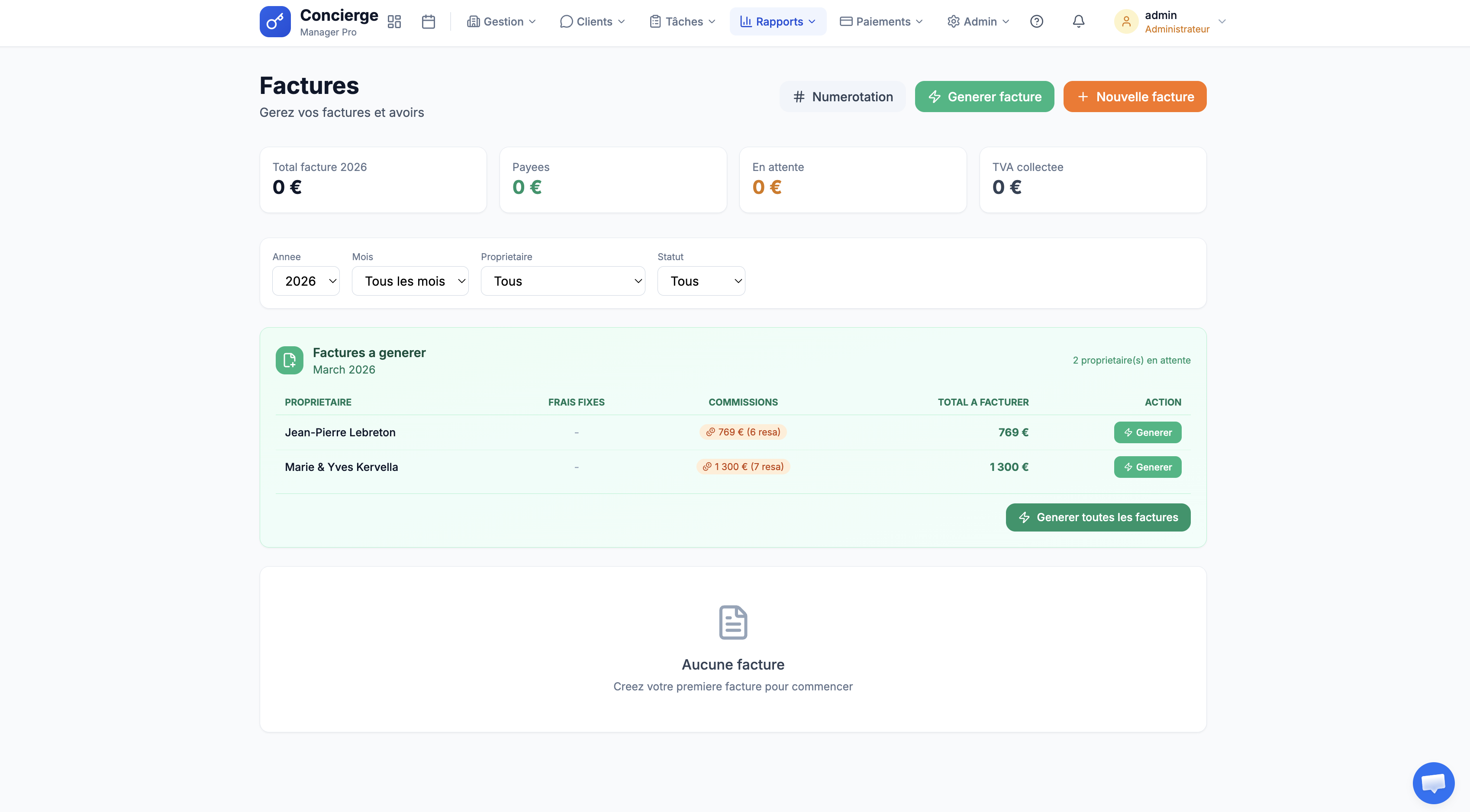The width and height of the screenshot is (1470, 812).
Task: Open the Annee 2026 dropdown
Action: [x=306, y=281]
